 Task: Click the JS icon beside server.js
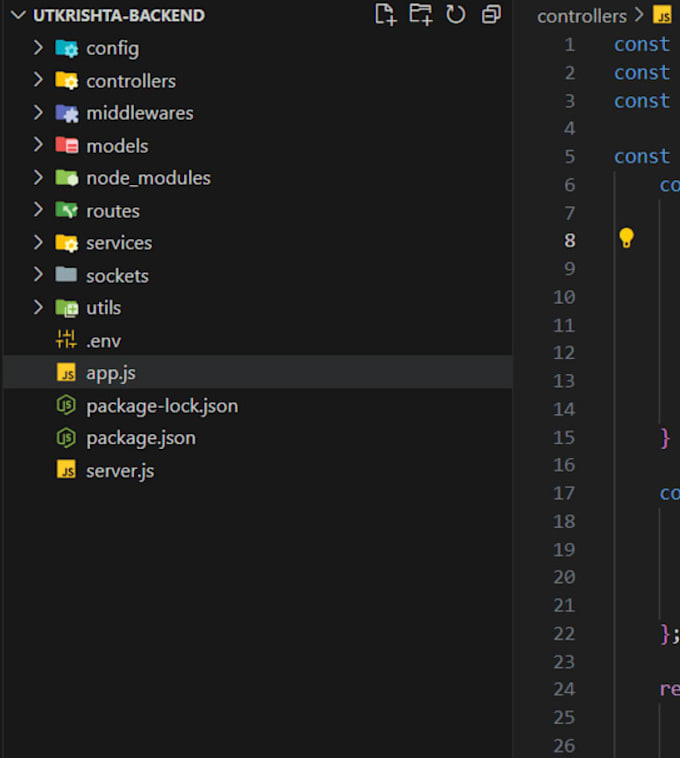click(66, 469)
